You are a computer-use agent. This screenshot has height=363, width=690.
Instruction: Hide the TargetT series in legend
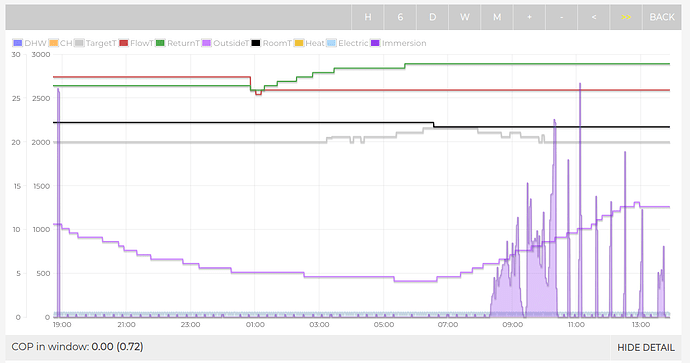[x=95, y=43]
